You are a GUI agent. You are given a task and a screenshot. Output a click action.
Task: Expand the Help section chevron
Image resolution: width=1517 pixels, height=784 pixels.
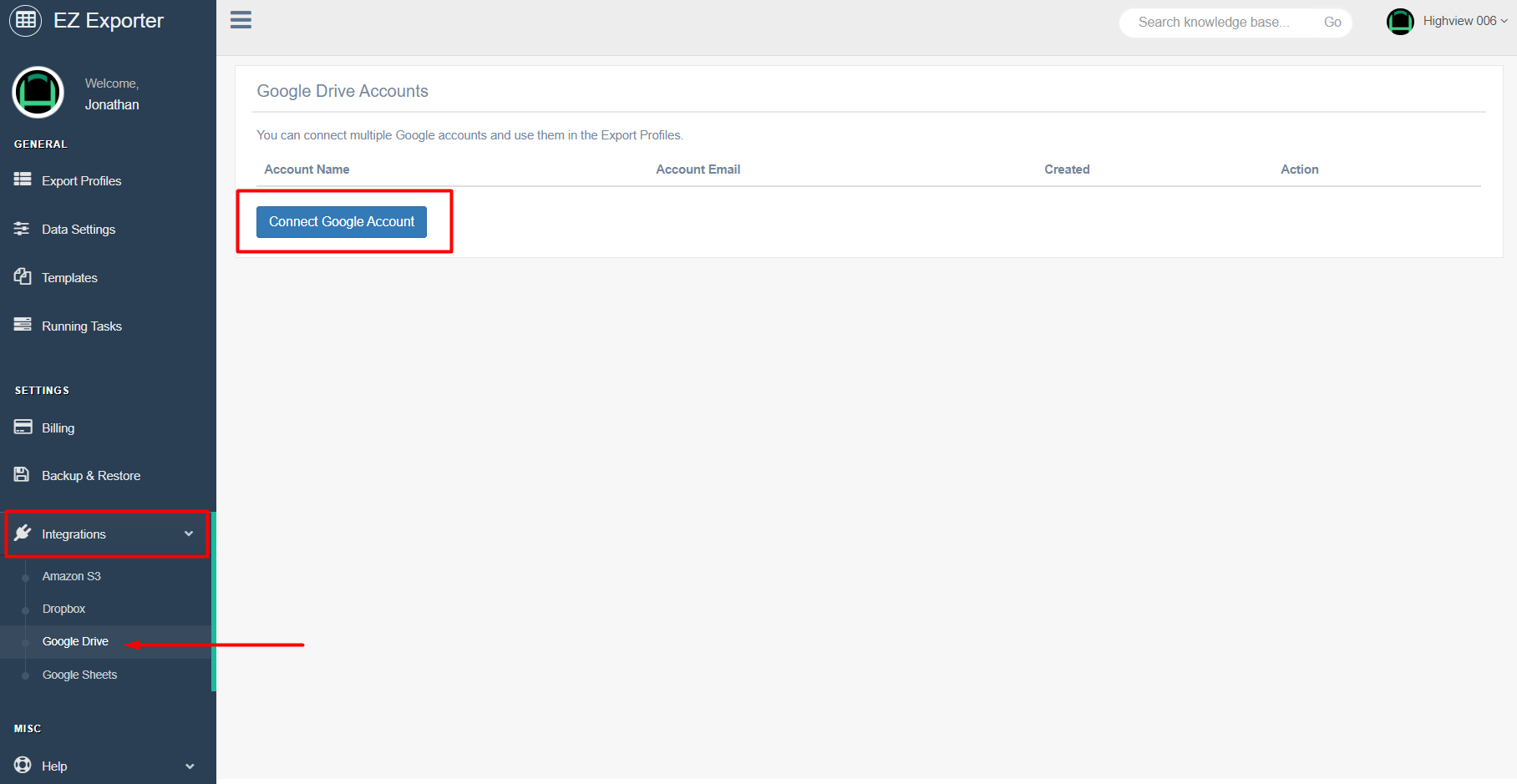[x=190, y=766]
